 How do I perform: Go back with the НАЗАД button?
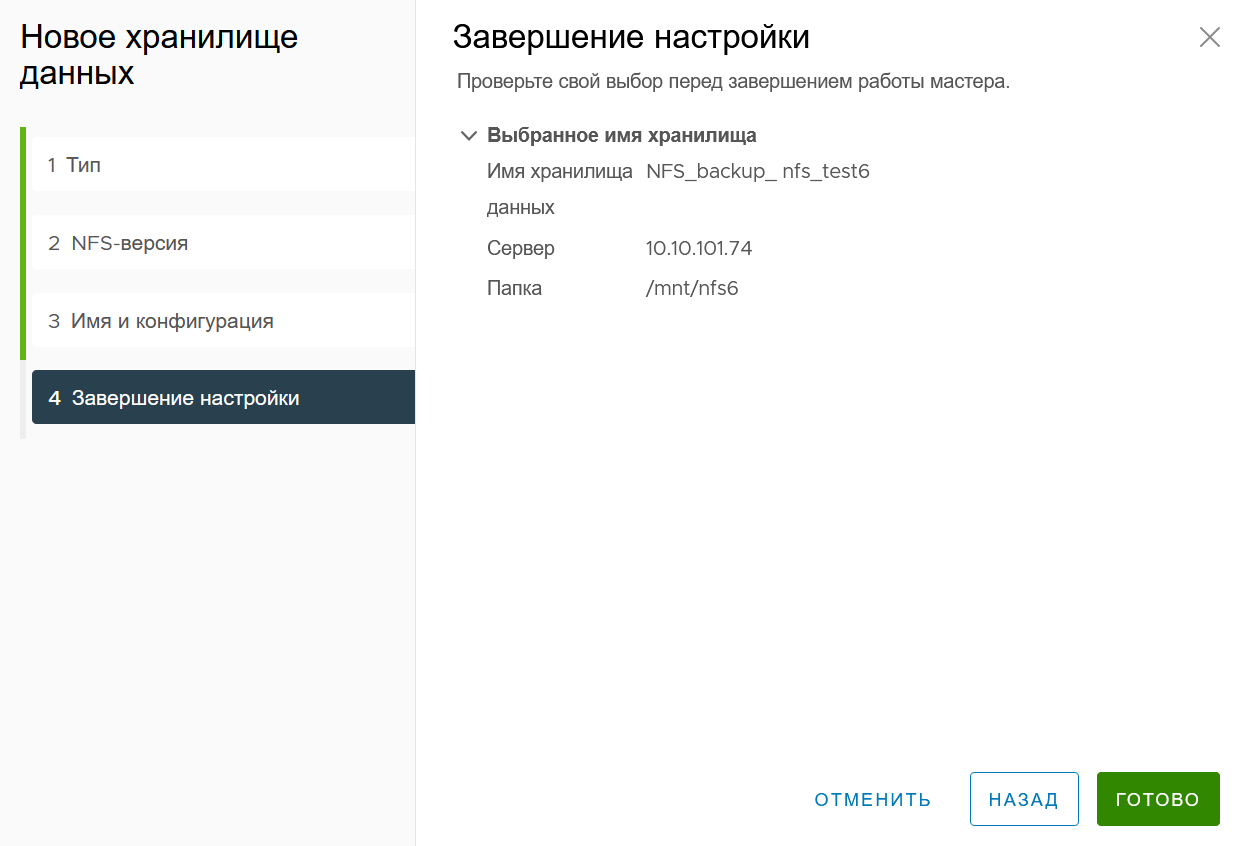(1024, 799)
